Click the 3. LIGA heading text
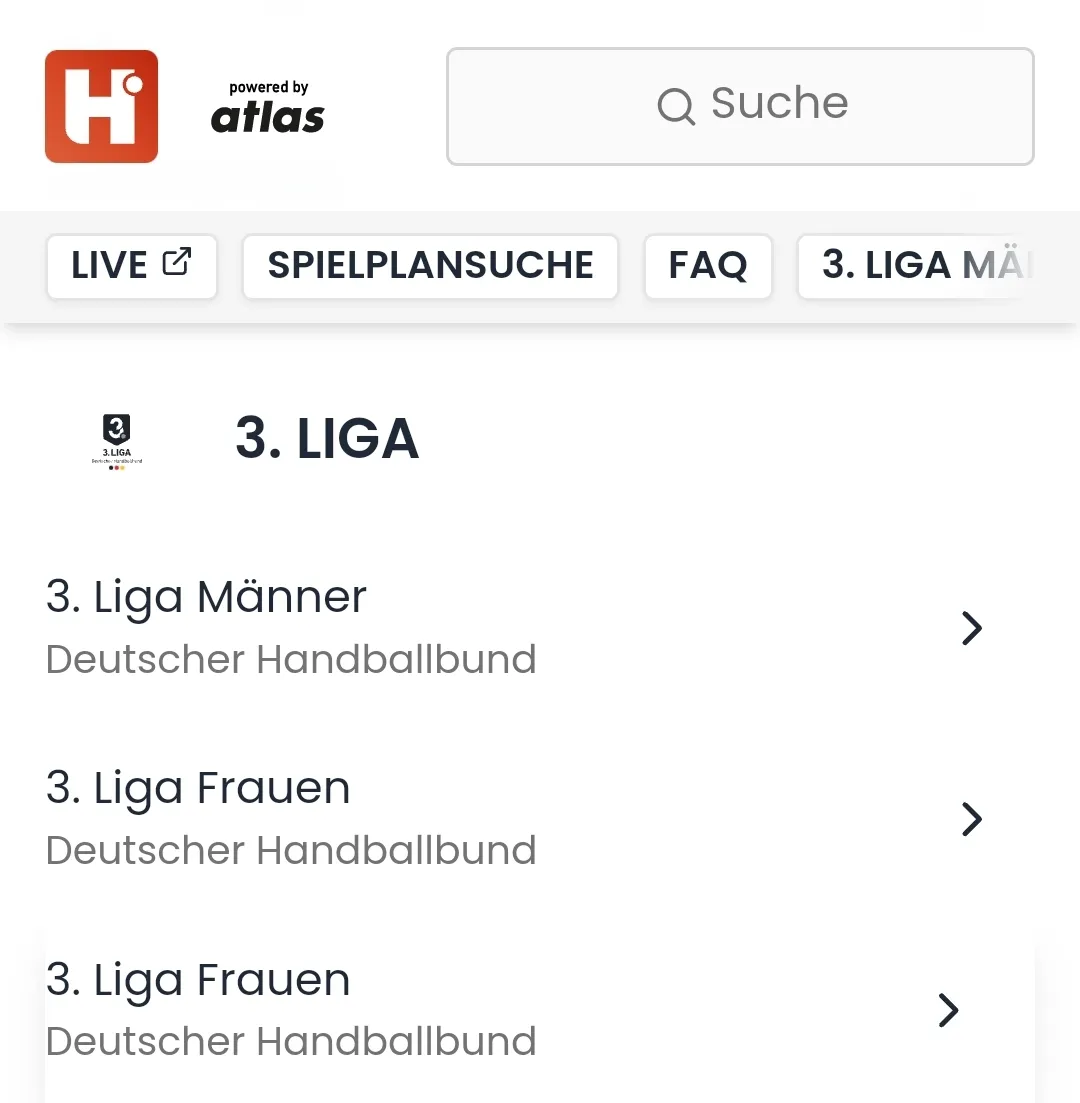The width and height of the screenshot is (1080, 1103). (327, 440)
